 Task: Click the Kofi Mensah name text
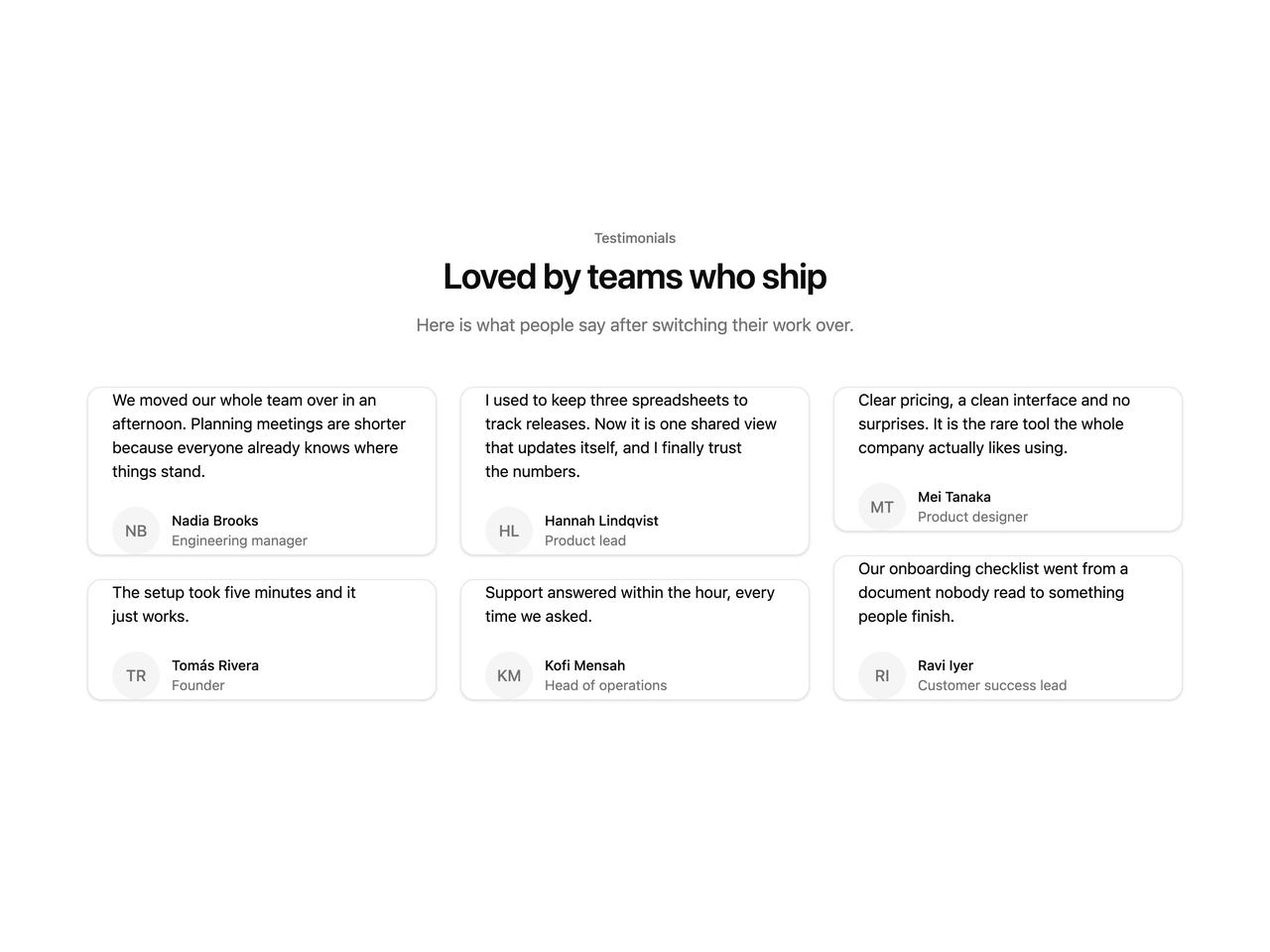pos(585,665)
